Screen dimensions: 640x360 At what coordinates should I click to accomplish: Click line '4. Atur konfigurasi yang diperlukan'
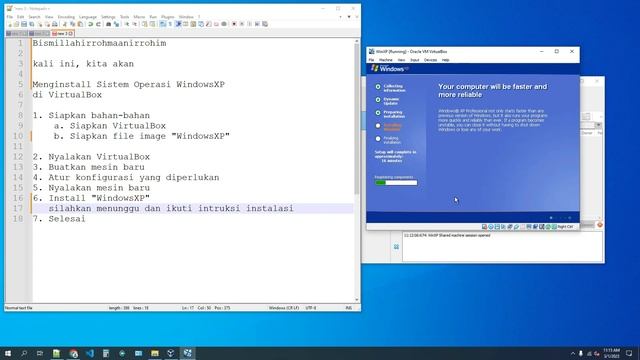(x=126, y=178)
